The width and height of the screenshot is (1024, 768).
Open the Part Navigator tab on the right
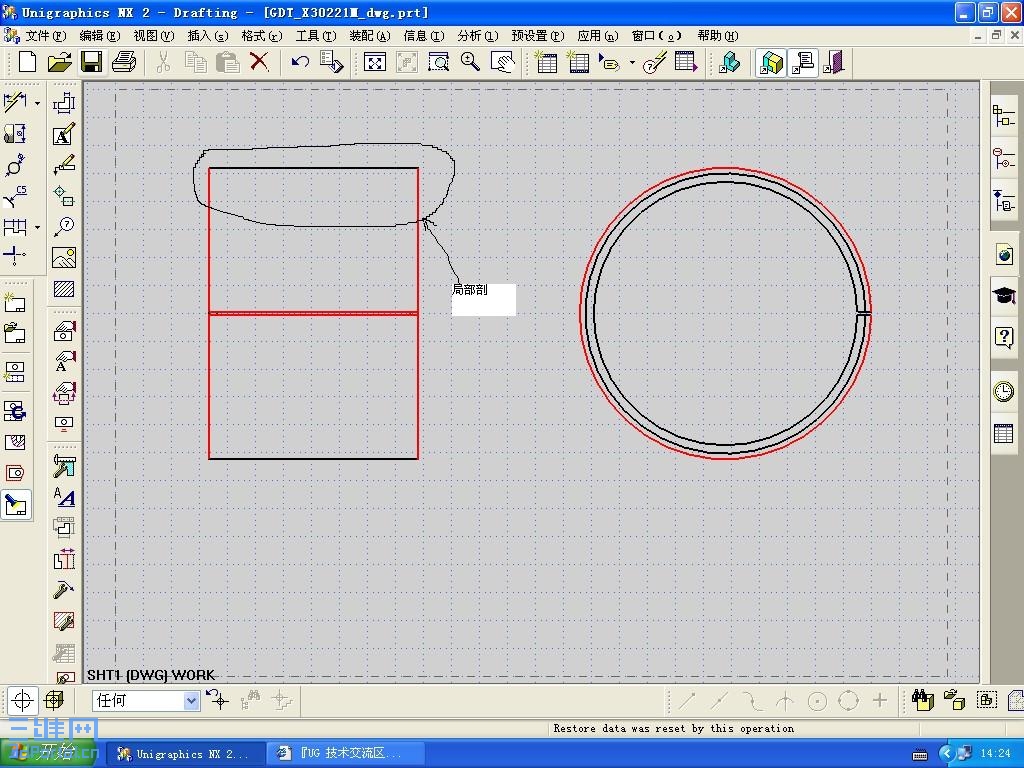coord(1004,200)
